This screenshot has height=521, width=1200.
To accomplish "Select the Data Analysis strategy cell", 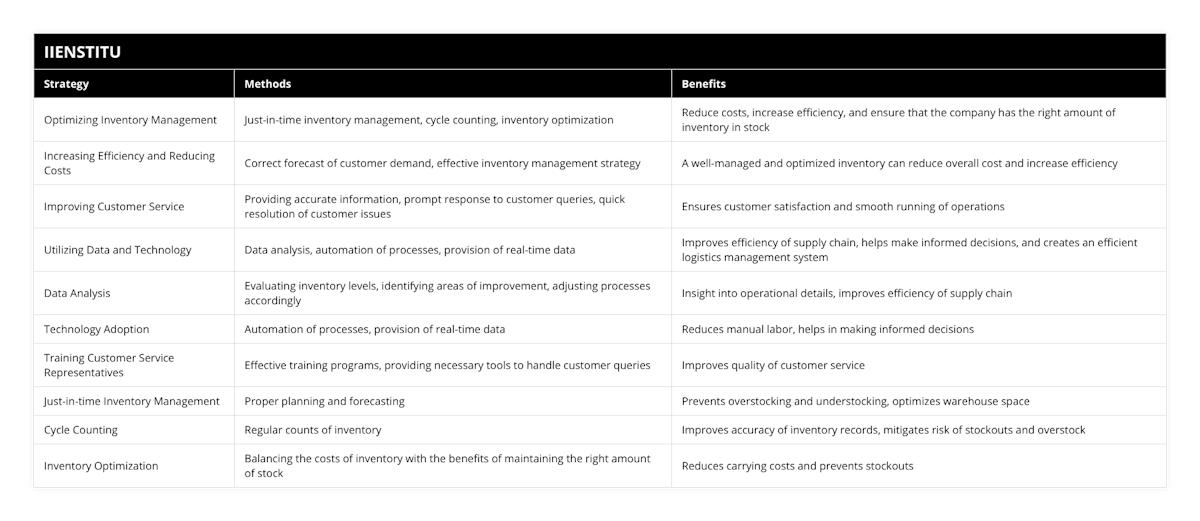I will (x=134, y=293).
